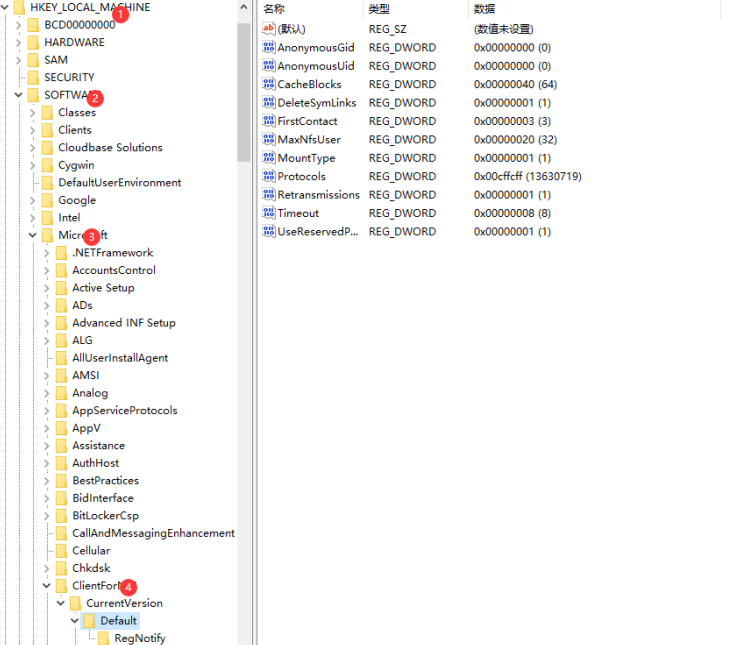The height and width of the screenshot is (645, 735).
Task: Click the DWORD icon beside Protocols
Action: 269,176
